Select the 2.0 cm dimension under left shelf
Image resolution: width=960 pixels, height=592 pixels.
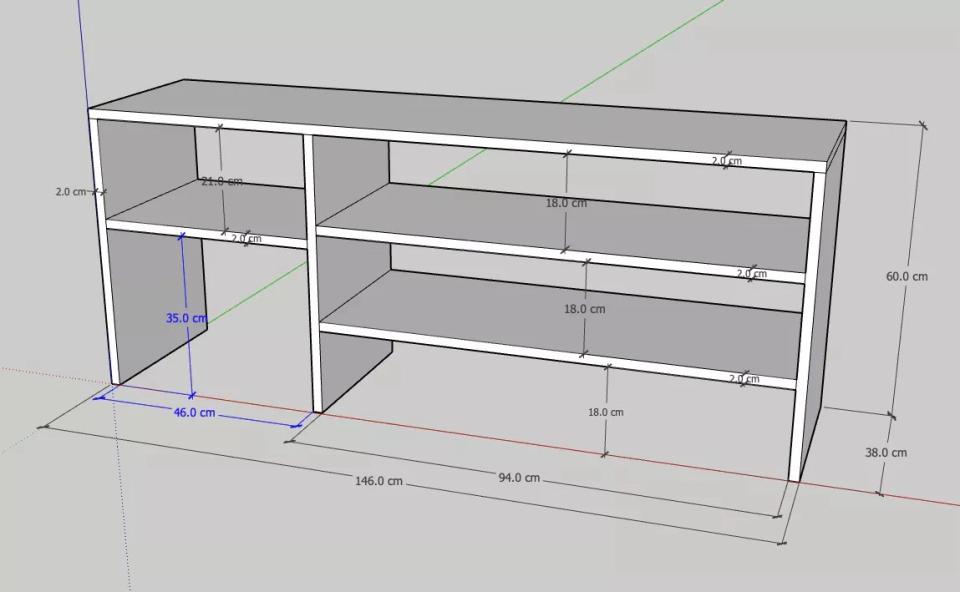[x=246, y=239]
